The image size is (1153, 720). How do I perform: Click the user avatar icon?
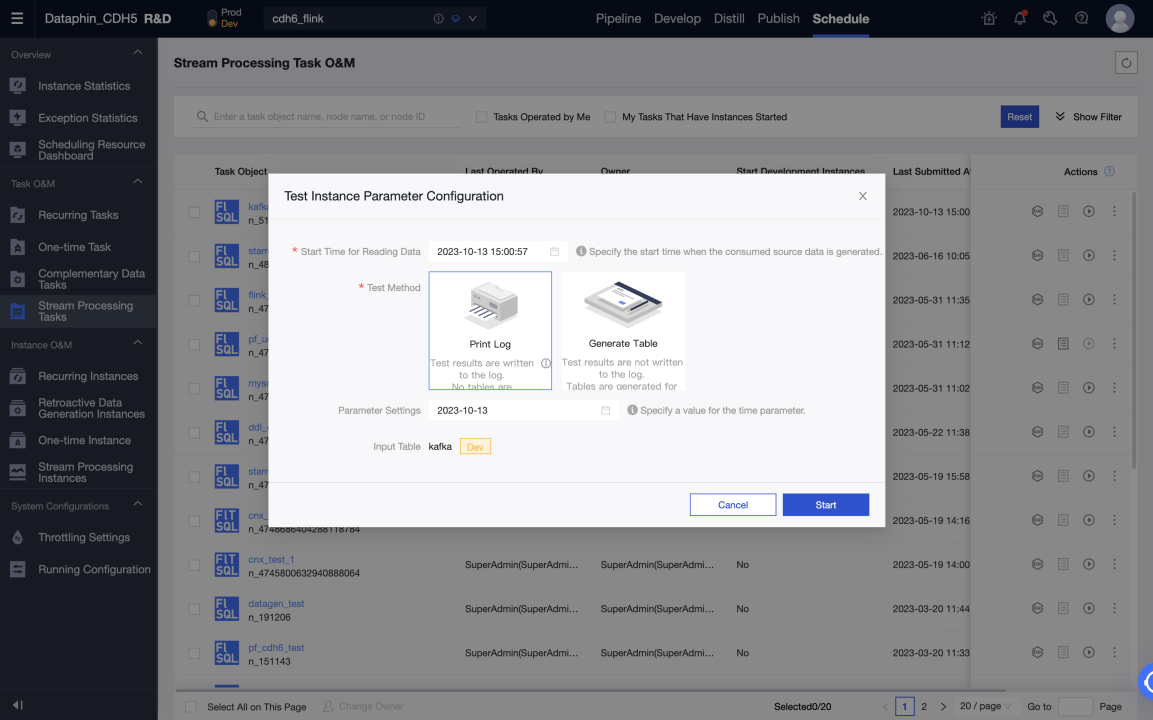coord(1119,18)
